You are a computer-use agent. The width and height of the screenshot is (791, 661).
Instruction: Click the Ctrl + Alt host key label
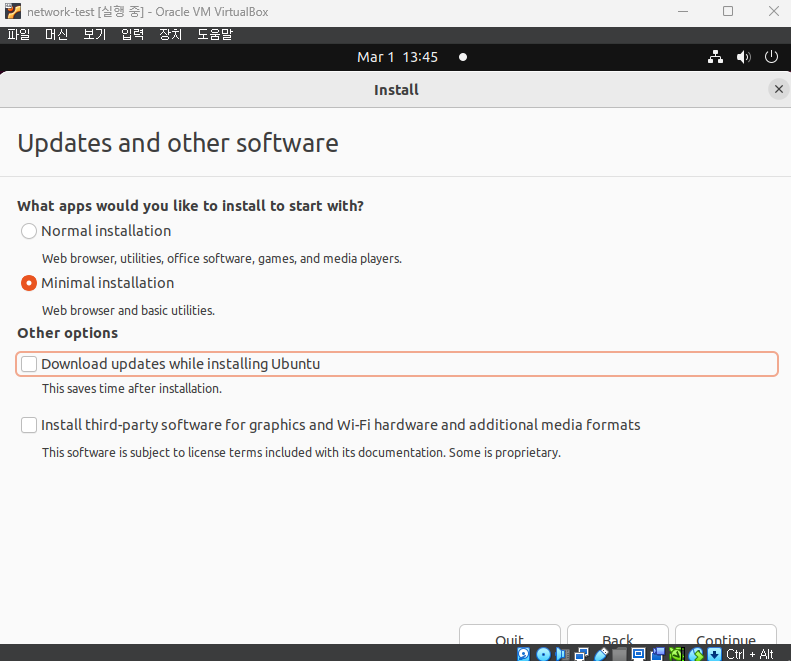(750, 654)
